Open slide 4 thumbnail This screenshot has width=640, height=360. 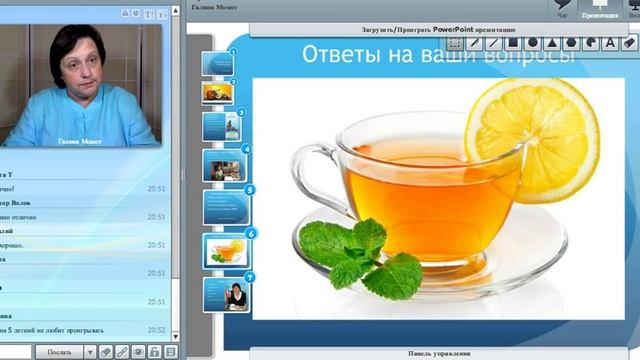(225, 165)
